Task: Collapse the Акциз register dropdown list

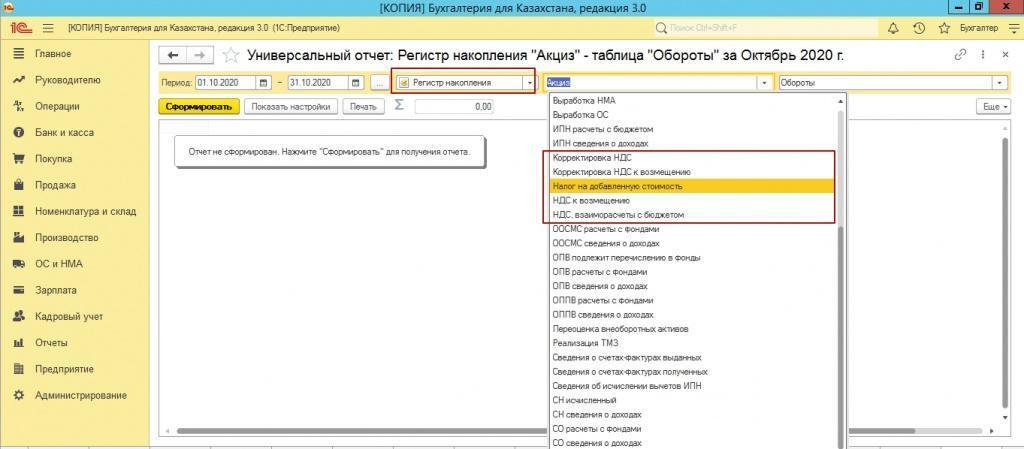Action: (x=765, y=83)
